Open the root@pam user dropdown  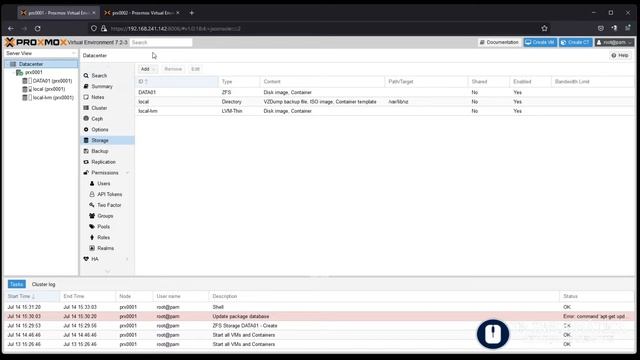tap(614, 42)
